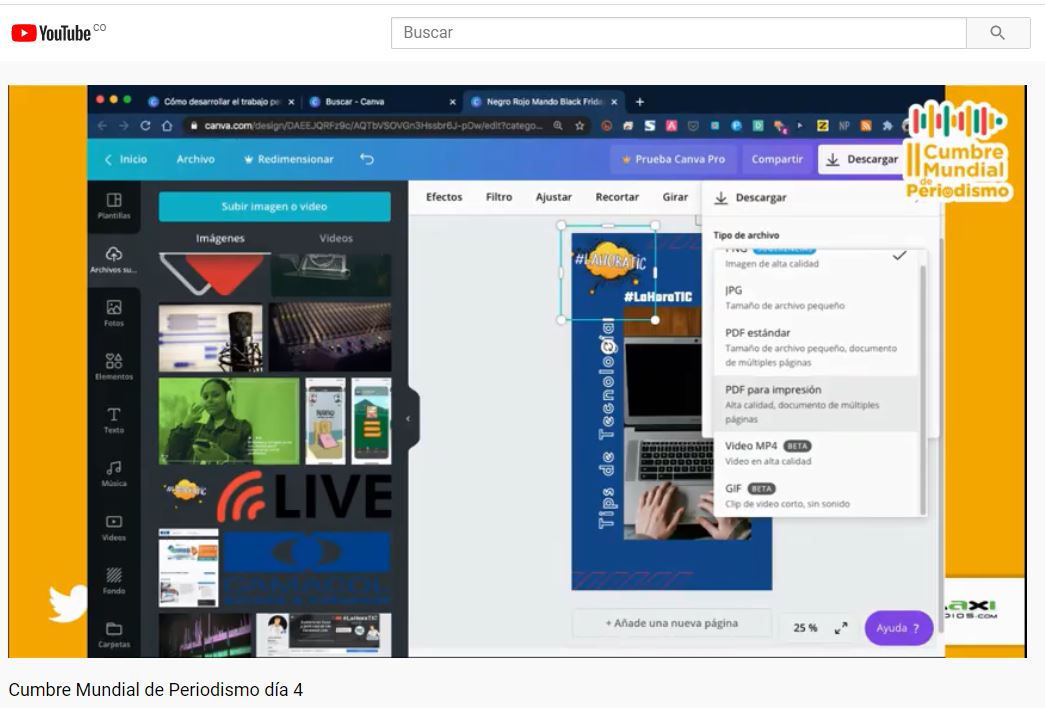Select the Texto tool in sidebar
Image resolution: width=1045 pixels, height=708 pixels.
click(114, 420)
